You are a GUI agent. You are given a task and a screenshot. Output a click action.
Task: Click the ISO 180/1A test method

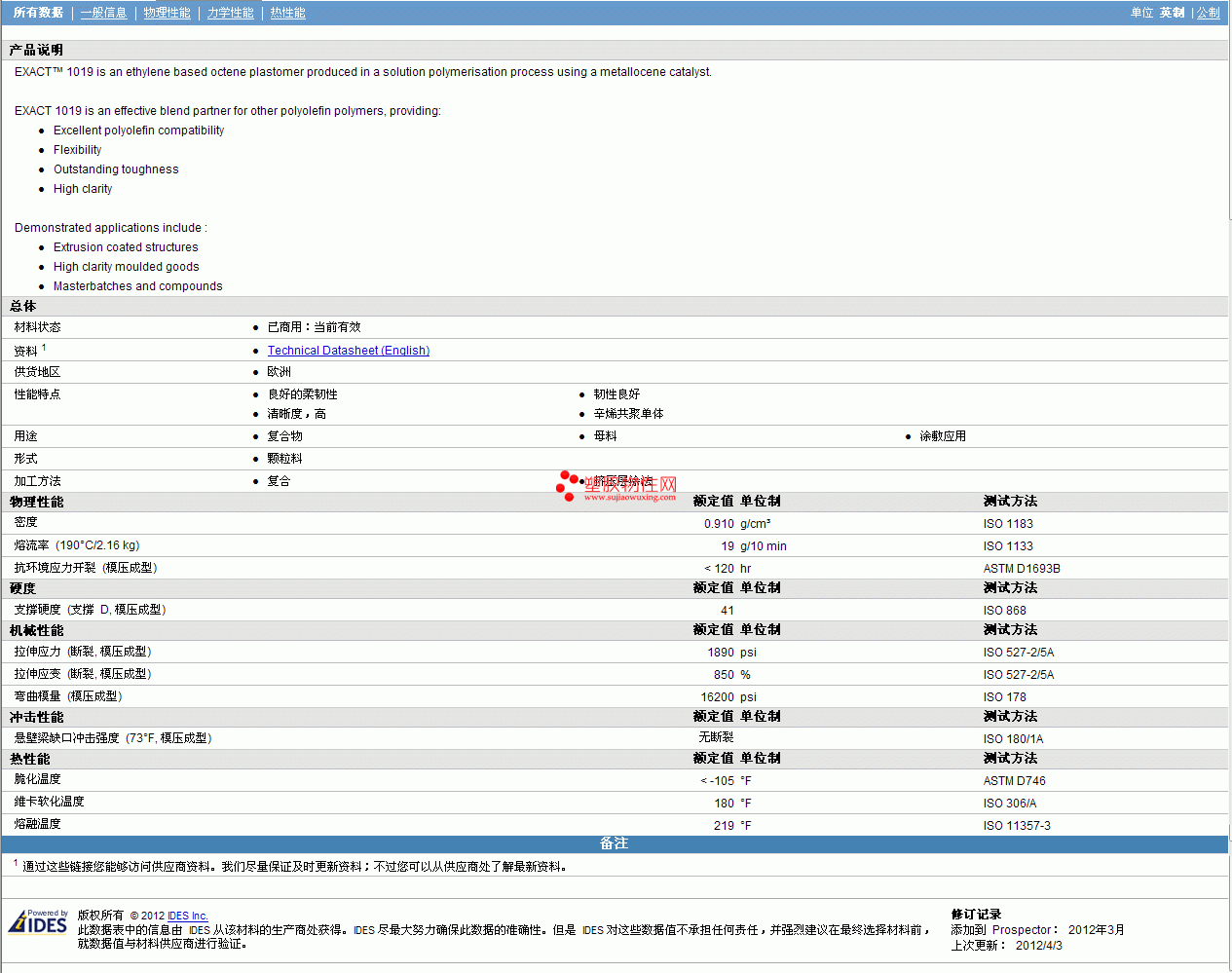click(1013, 739)
